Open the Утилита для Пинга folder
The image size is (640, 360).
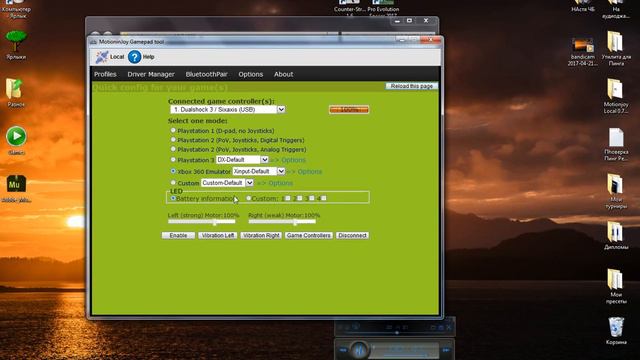(615, 41)
